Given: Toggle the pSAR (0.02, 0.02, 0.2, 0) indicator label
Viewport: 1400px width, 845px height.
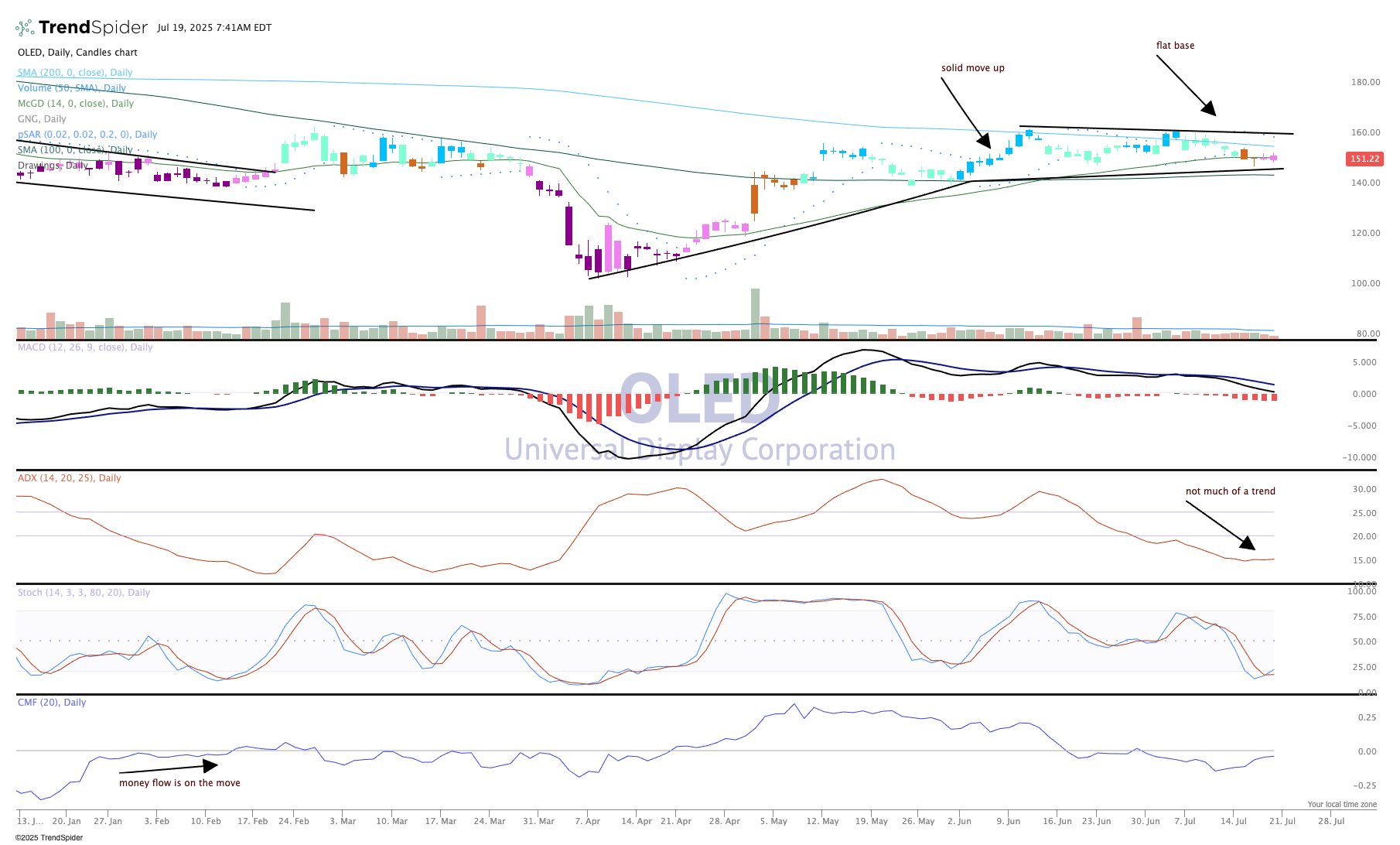Looking at the screenshot, I should pos(87,135).
